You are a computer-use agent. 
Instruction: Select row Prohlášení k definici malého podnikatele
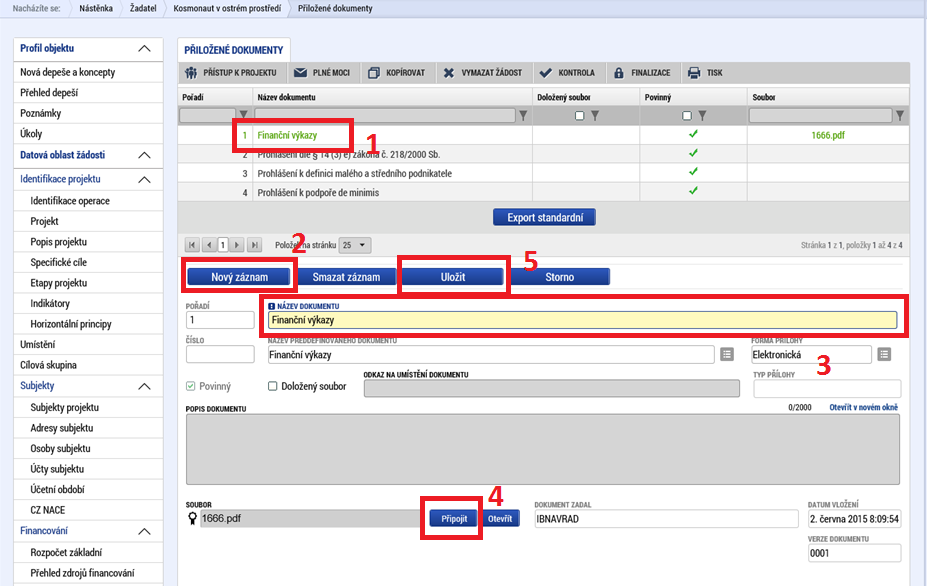coord(543,173)
